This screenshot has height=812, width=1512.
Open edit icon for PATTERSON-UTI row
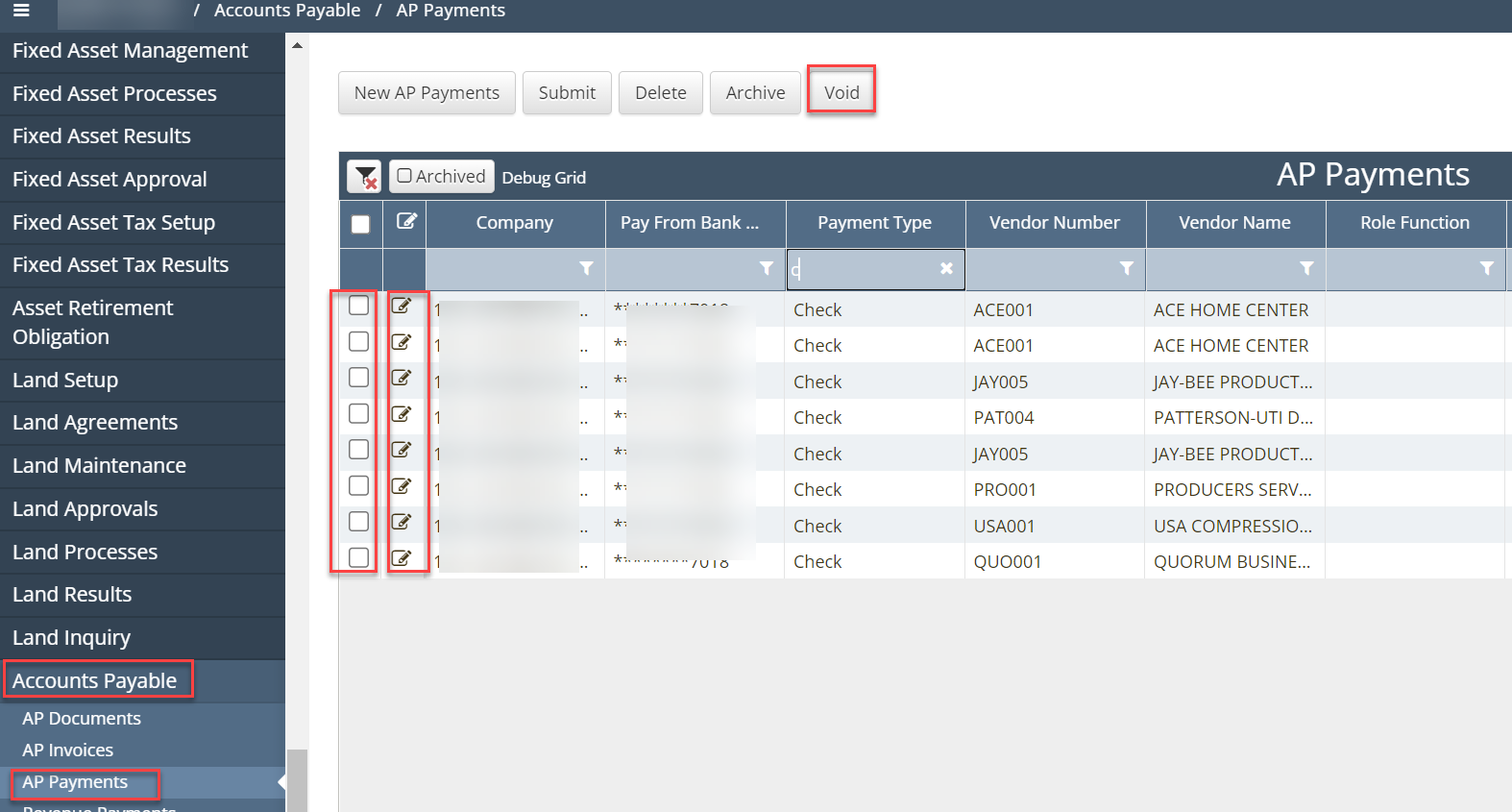[402, 414]
